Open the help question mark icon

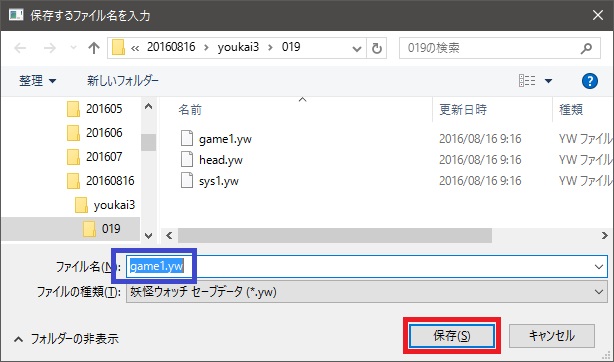[x=590, y=81]
